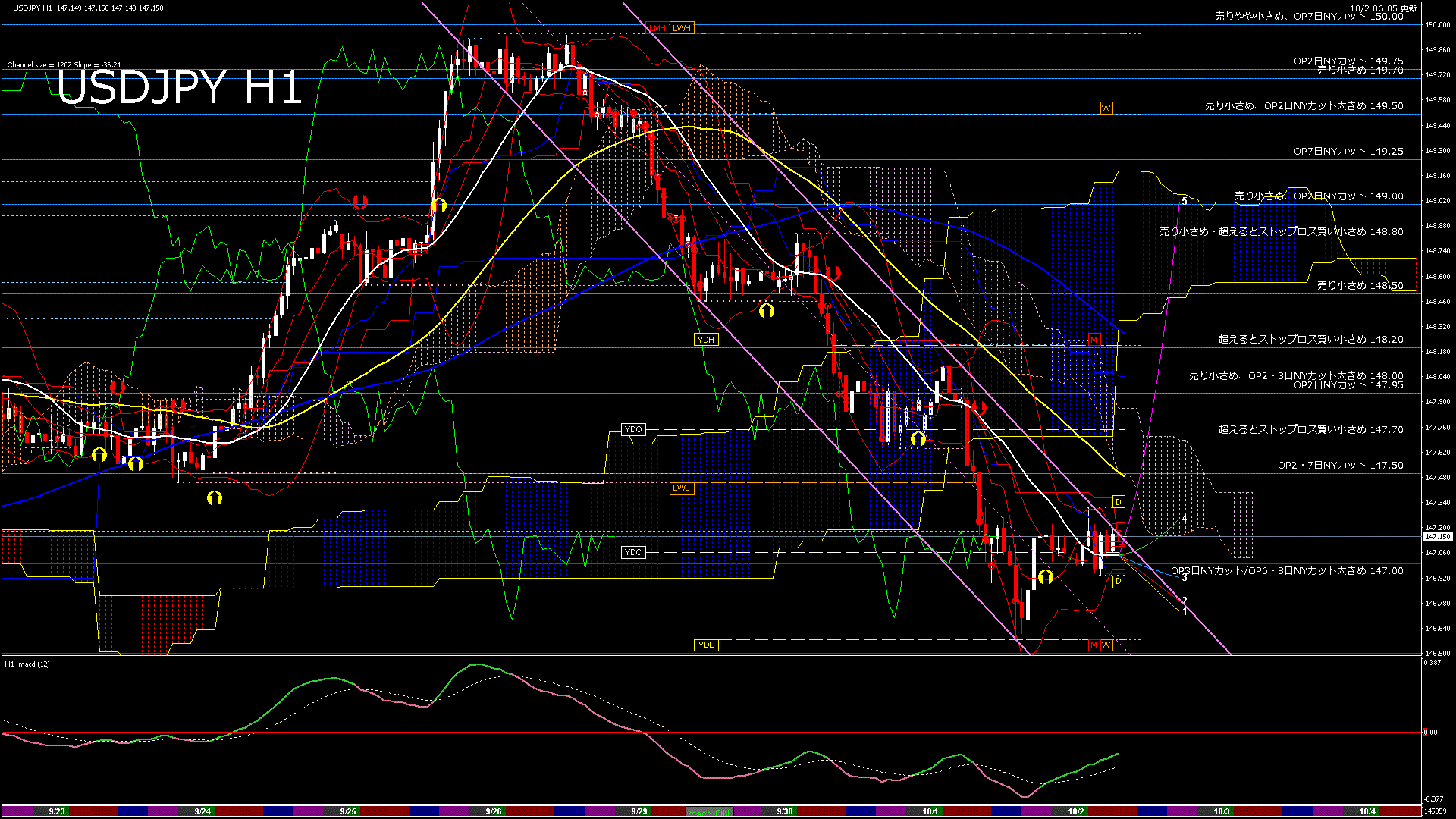Select the YDH yesterday-high label
This screenshot has height=819, width=1456.
(x=705, y=340)
